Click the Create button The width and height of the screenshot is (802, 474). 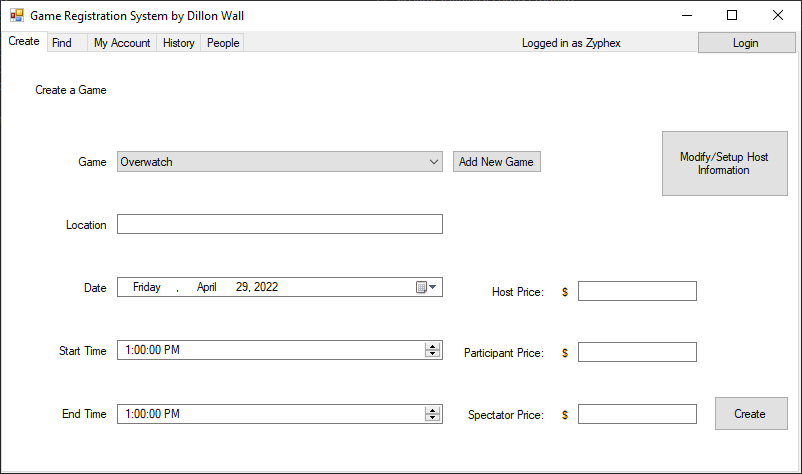[x=750, y=414]
